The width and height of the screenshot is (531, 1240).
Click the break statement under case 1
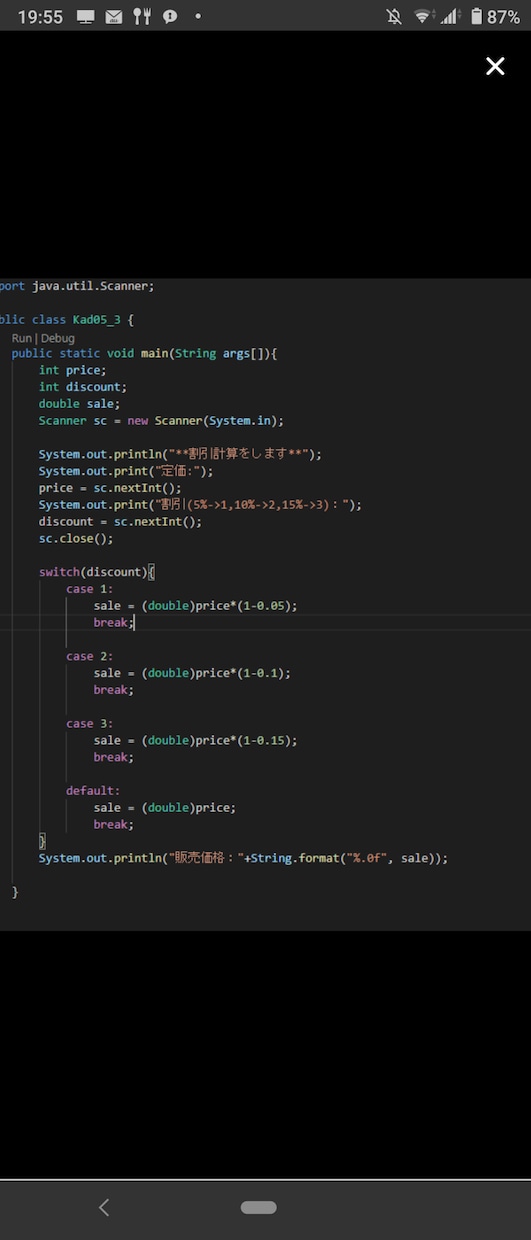tap(113, 622)
